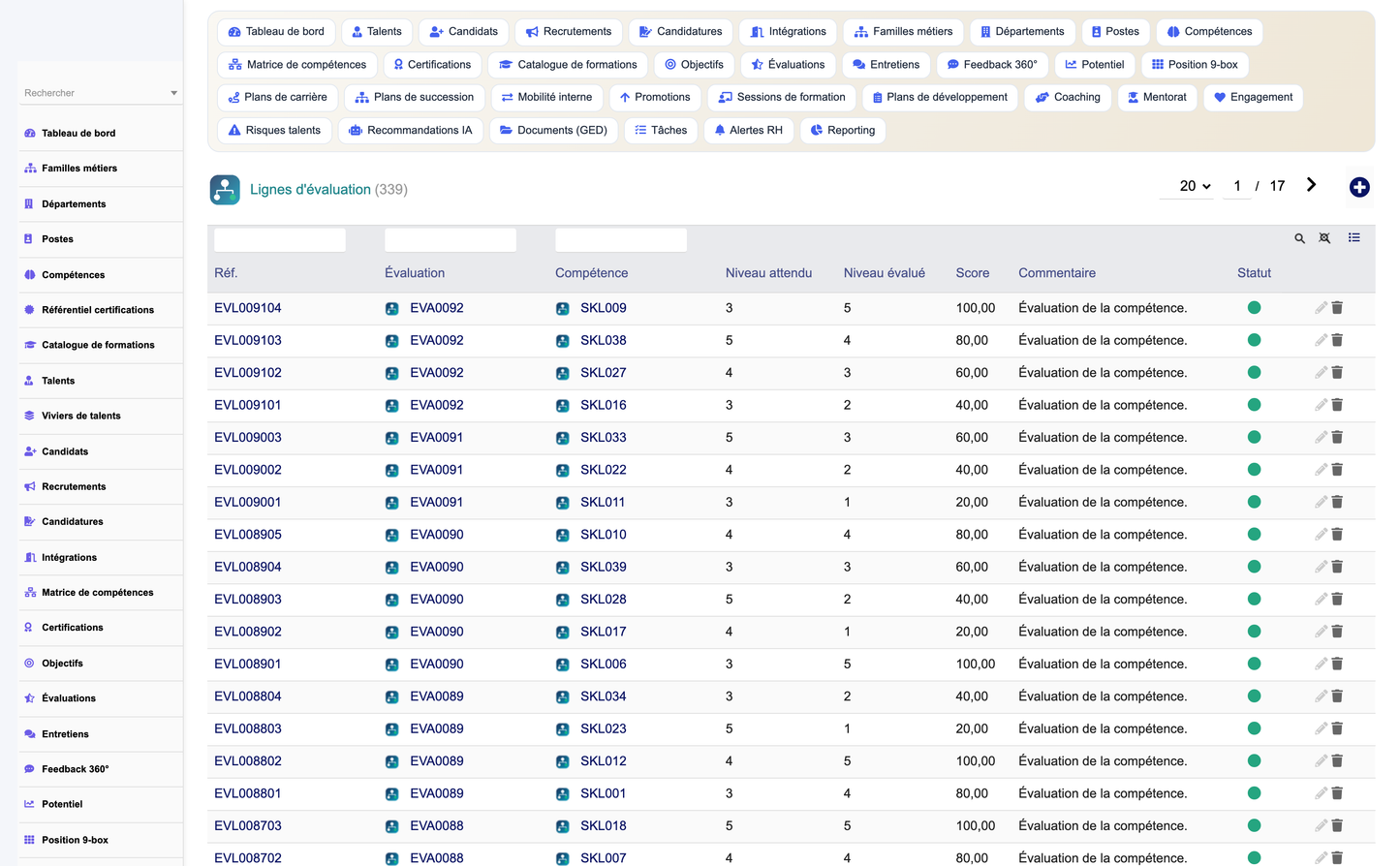Viewport: 1400px width, 866px height.
Task: Delete row EVL009104 with trash icon
Action: pos(1337,308)
